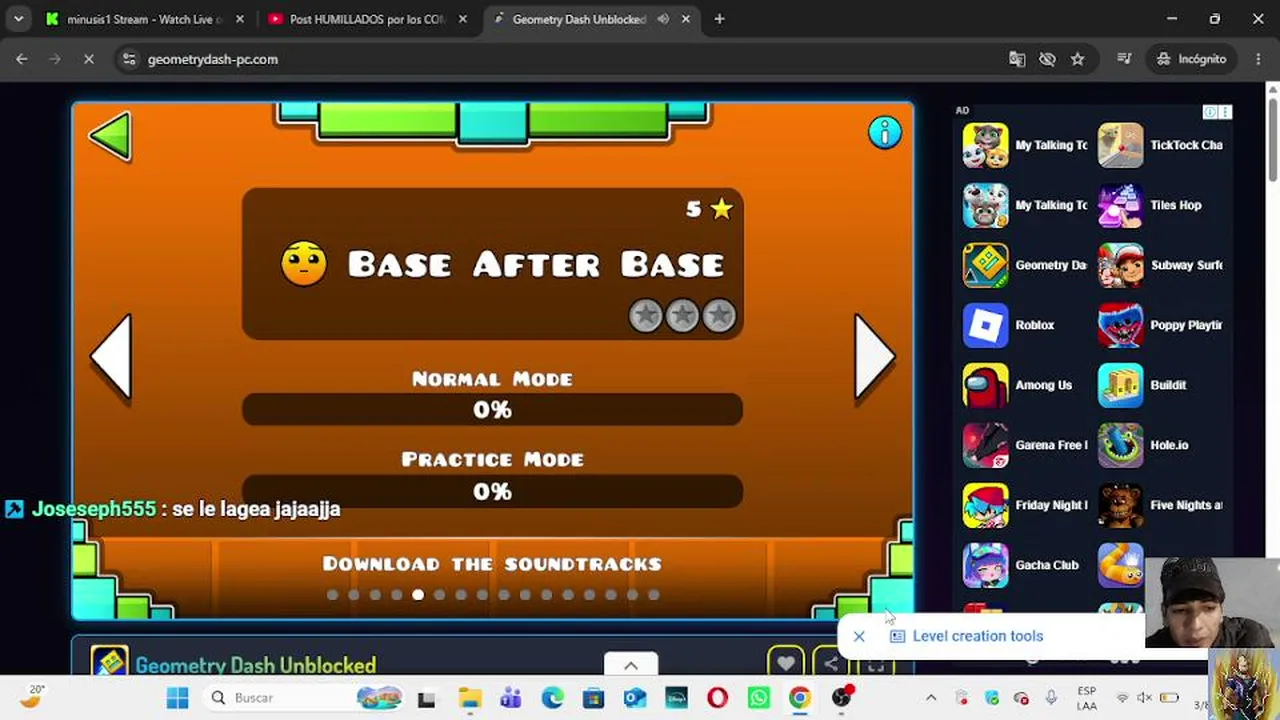
Task: Play the Base After Base level
Action: pos(492,263)
